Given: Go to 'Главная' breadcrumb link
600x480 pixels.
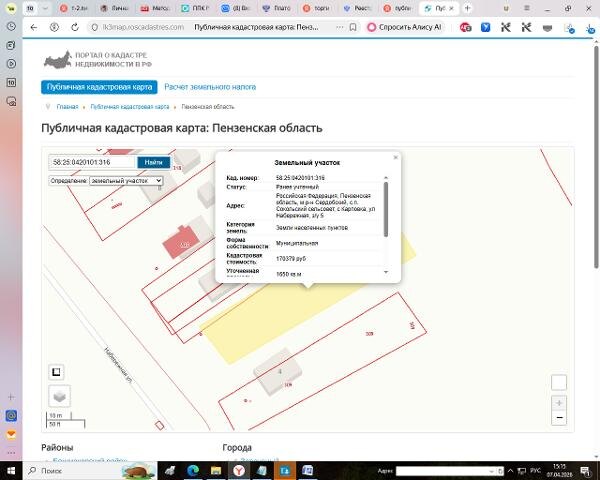Looking at the screenshot, I should [x=67, y=107].
